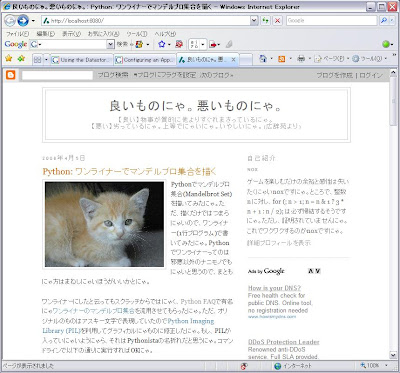This screenshot has width=400, height=373.
Task: Click the Add to Favorites star-plus icon
Action: click(22, 59)
